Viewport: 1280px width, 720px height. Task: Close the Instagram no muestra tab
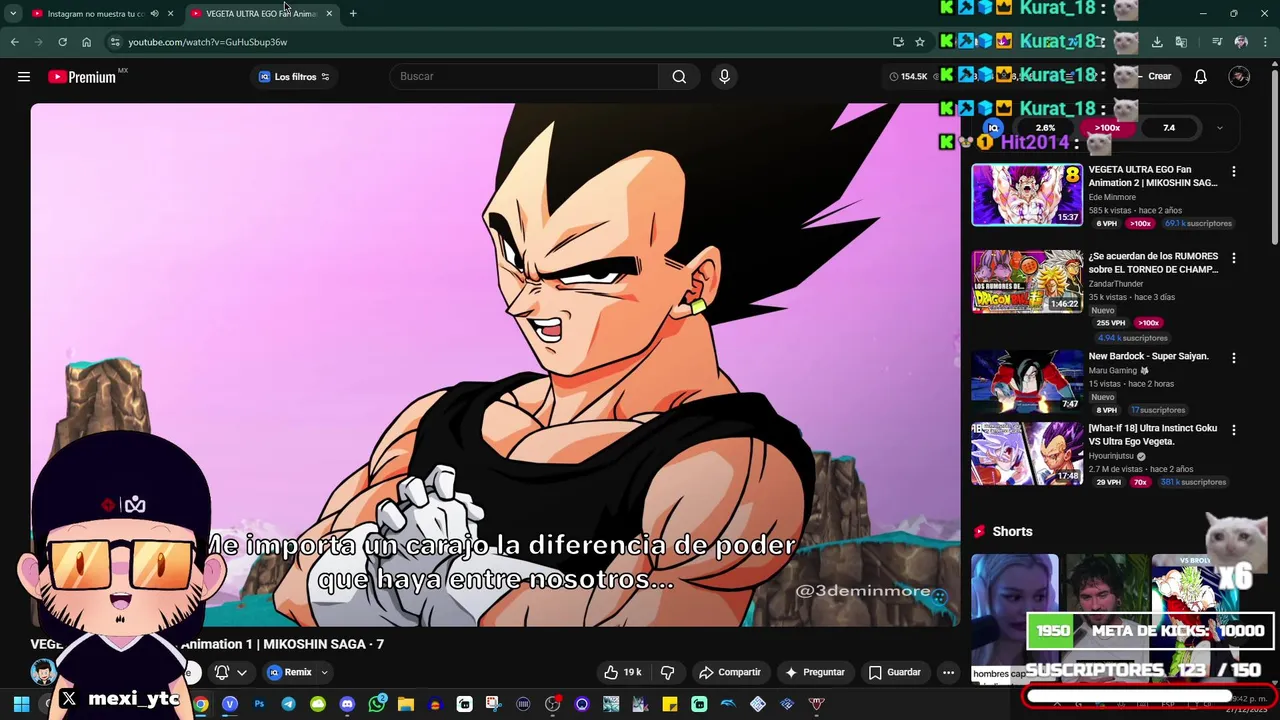[171, 14]
